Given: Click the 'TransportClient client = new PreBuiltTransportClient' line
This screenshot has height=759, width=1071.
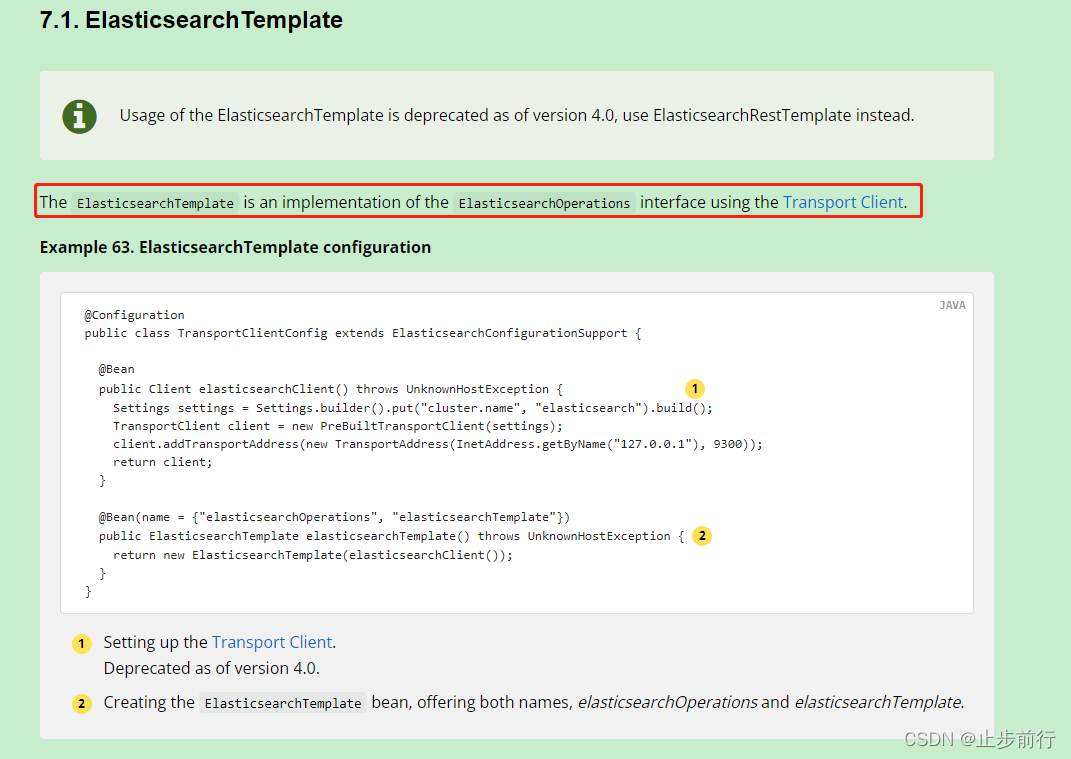Looking at the screenshot, I should (338, 426).
